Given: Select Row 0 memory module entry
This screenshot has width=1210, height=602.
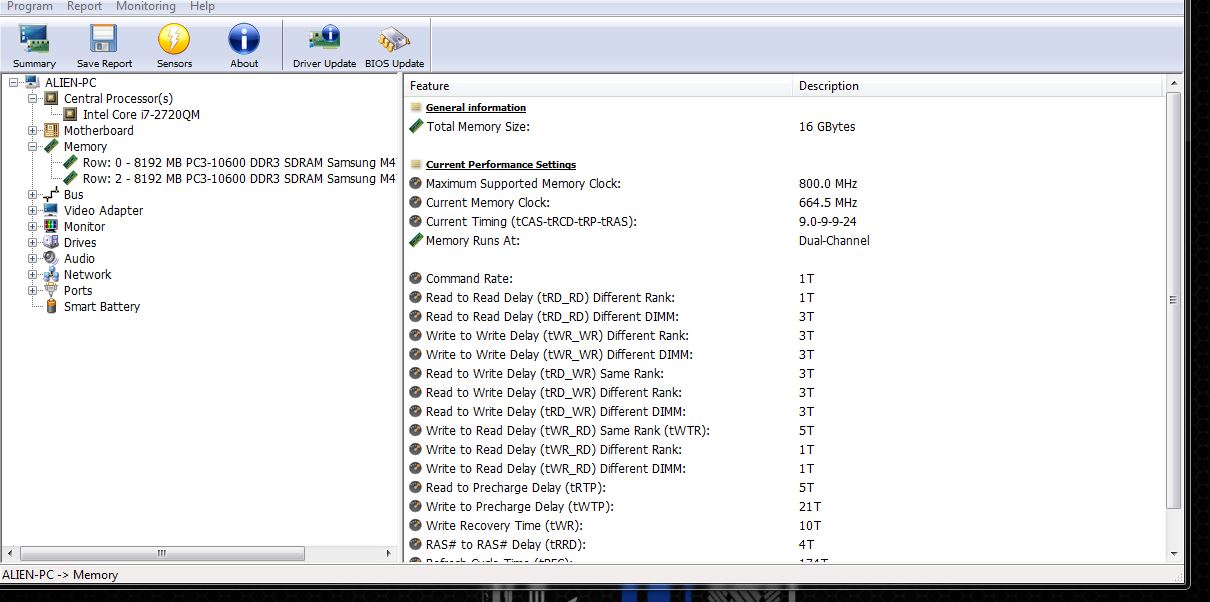Looking at the screenshot, I should (x=238, y=163).
